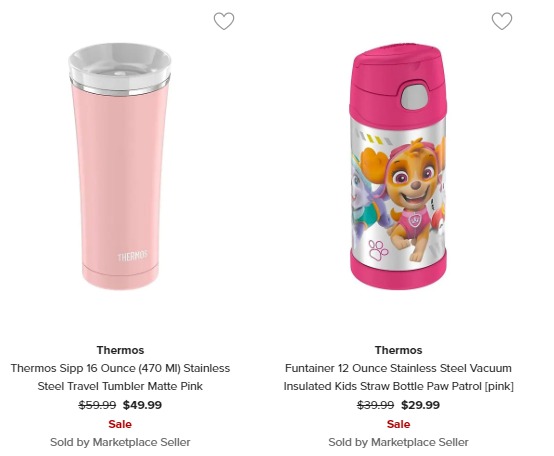Favorite the Paw Patrol Funtainer bottle

(x=502, y=21)
